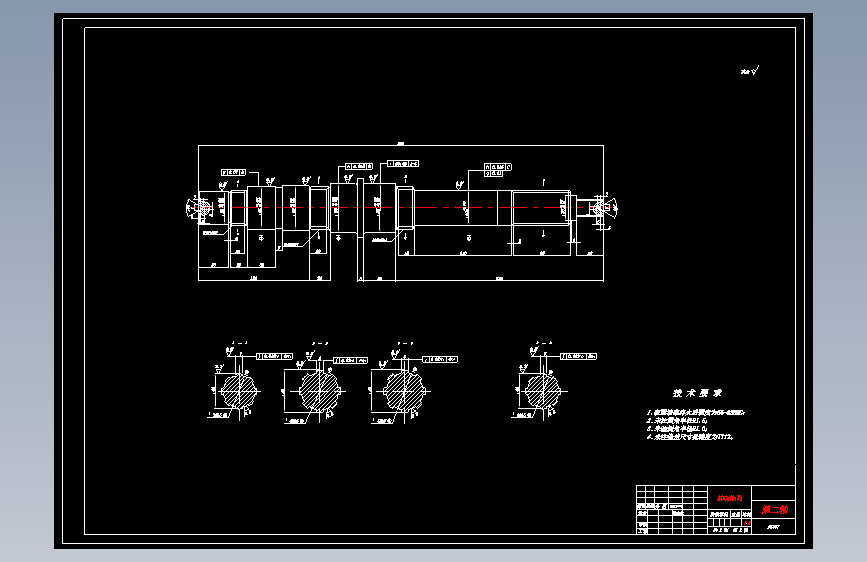Pick the red material label in title block
The image size is (867, 562).
(729, 498)
